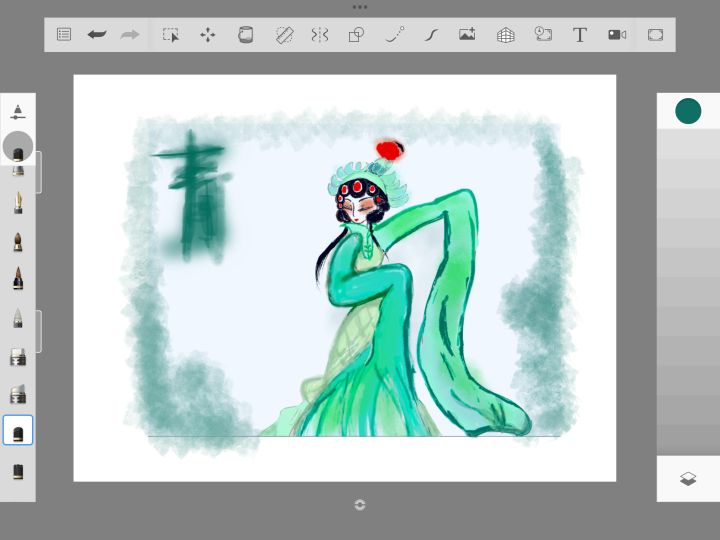Screen dimensions: 720x540
Task: Toggle full screen mode
Action: pyautogui.click(x=655, y=34)
